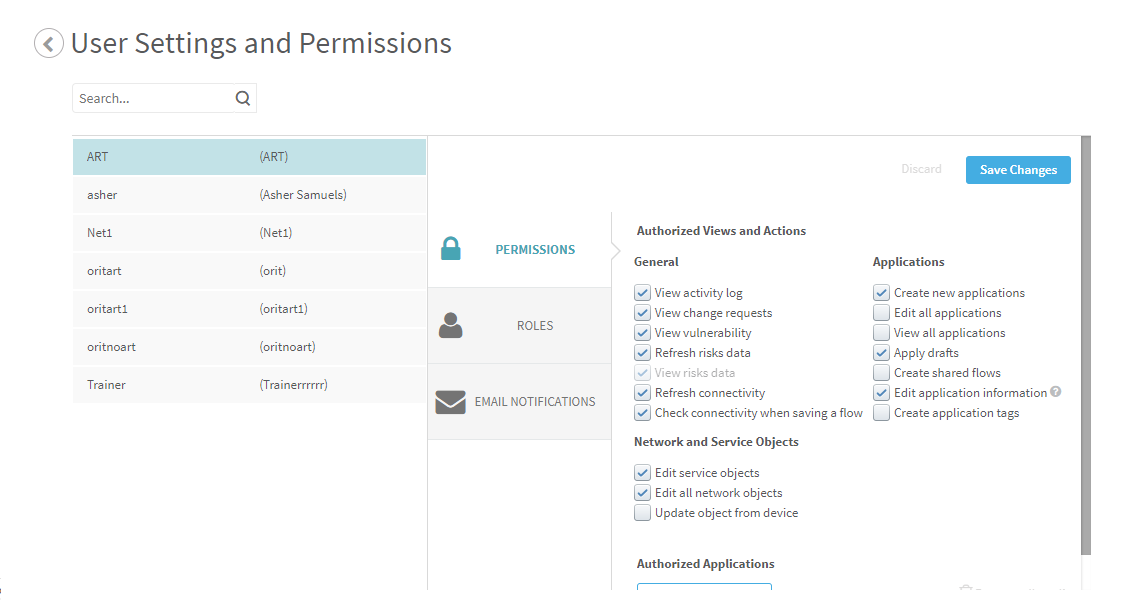
Task: Click the Discard button
Action: pyautogui.click(x=921, y=170)
